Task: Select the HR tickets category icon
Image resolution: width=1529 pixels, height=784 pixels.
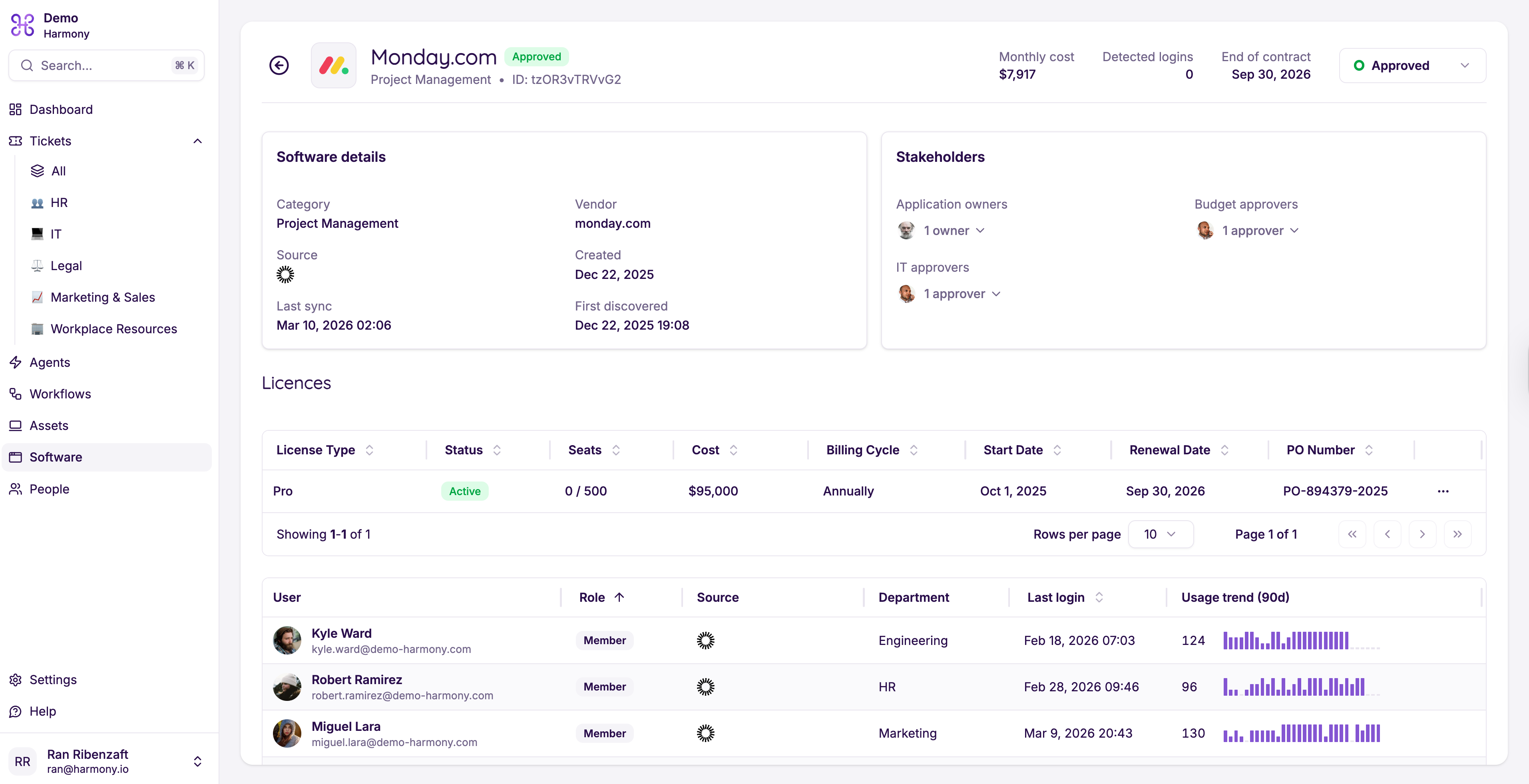Action: 37,202
